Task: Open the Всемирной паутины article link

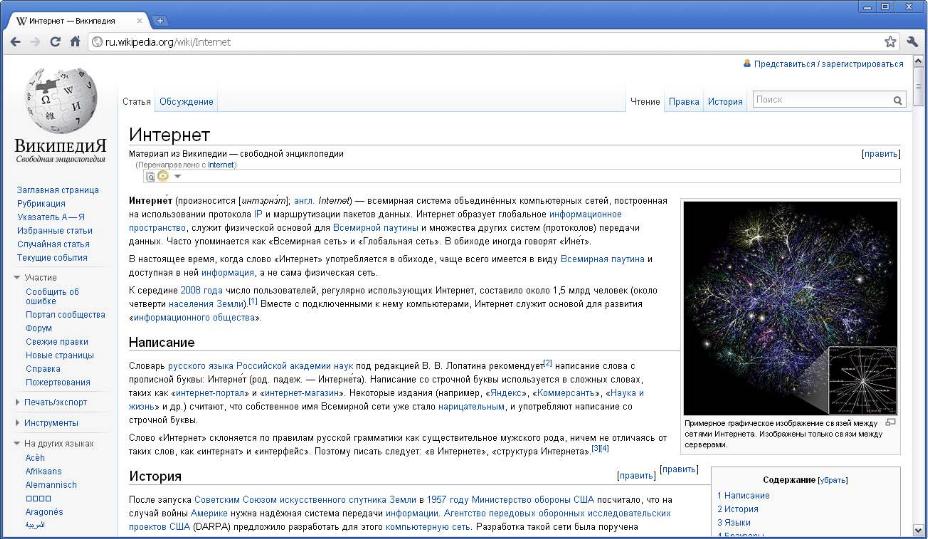Action: click(376, 228)
